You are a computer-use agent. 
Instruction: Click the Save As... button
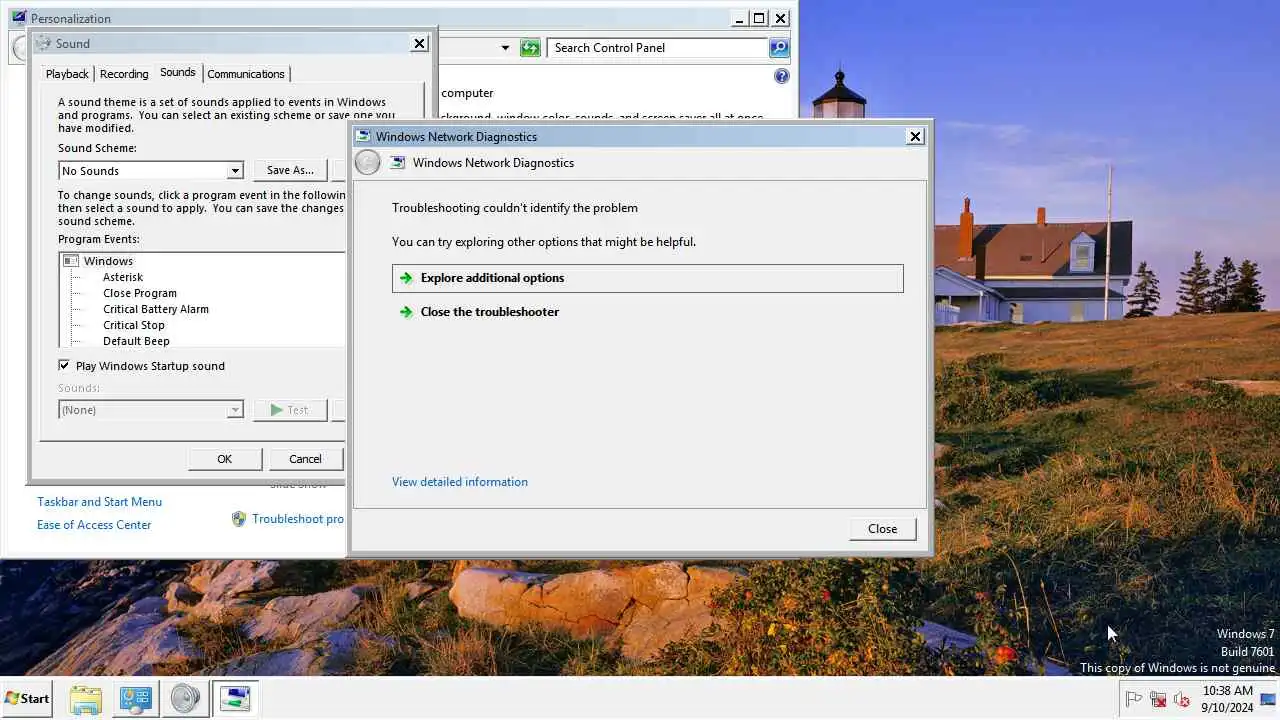(x=290, y=171)
